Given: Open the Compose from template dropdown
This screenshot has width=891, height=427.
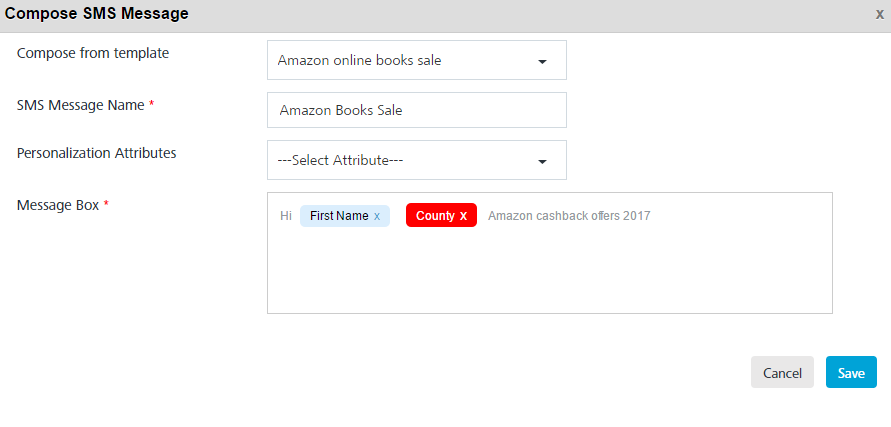Looking at the screenshot, I should tap(417, 60).
